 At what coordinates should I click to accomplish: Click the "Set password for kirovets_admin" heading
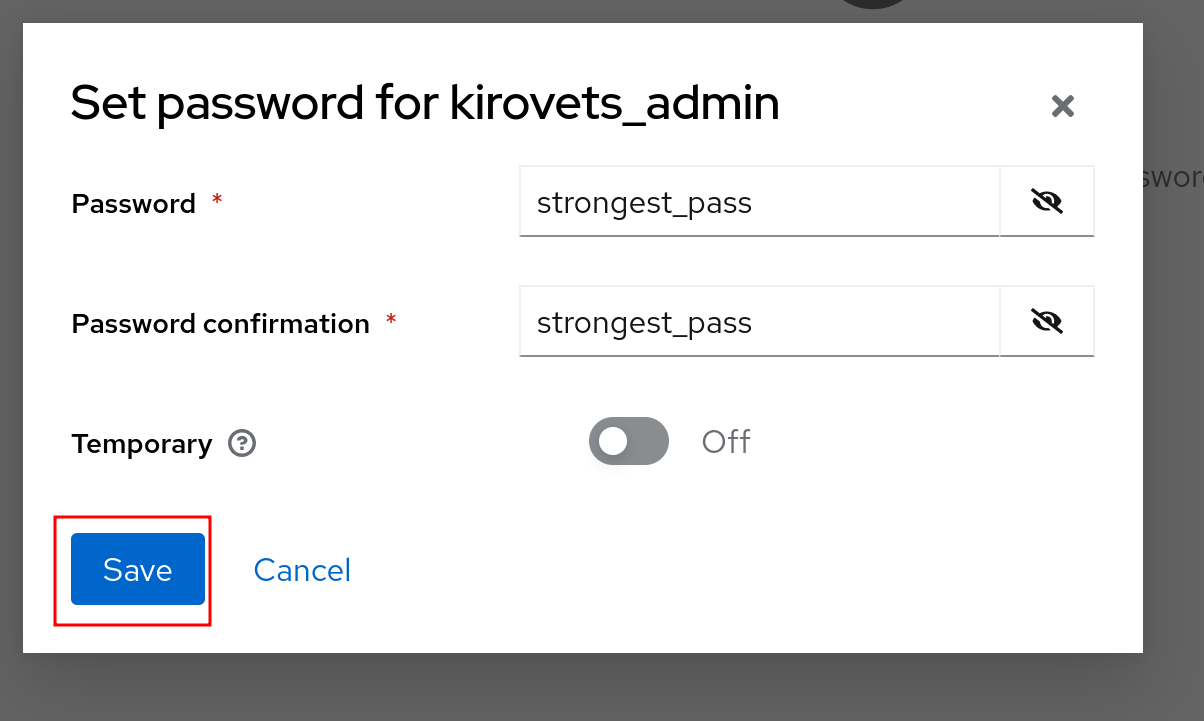(425, 104)
